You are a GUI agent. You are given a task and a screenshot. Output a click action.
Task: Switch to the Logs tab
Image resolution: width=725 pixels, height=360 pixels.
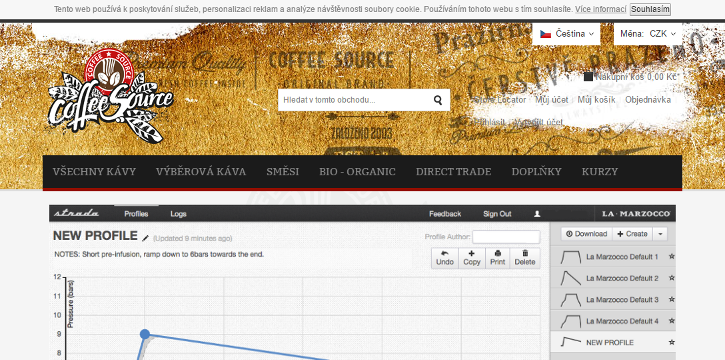[178, 214]
